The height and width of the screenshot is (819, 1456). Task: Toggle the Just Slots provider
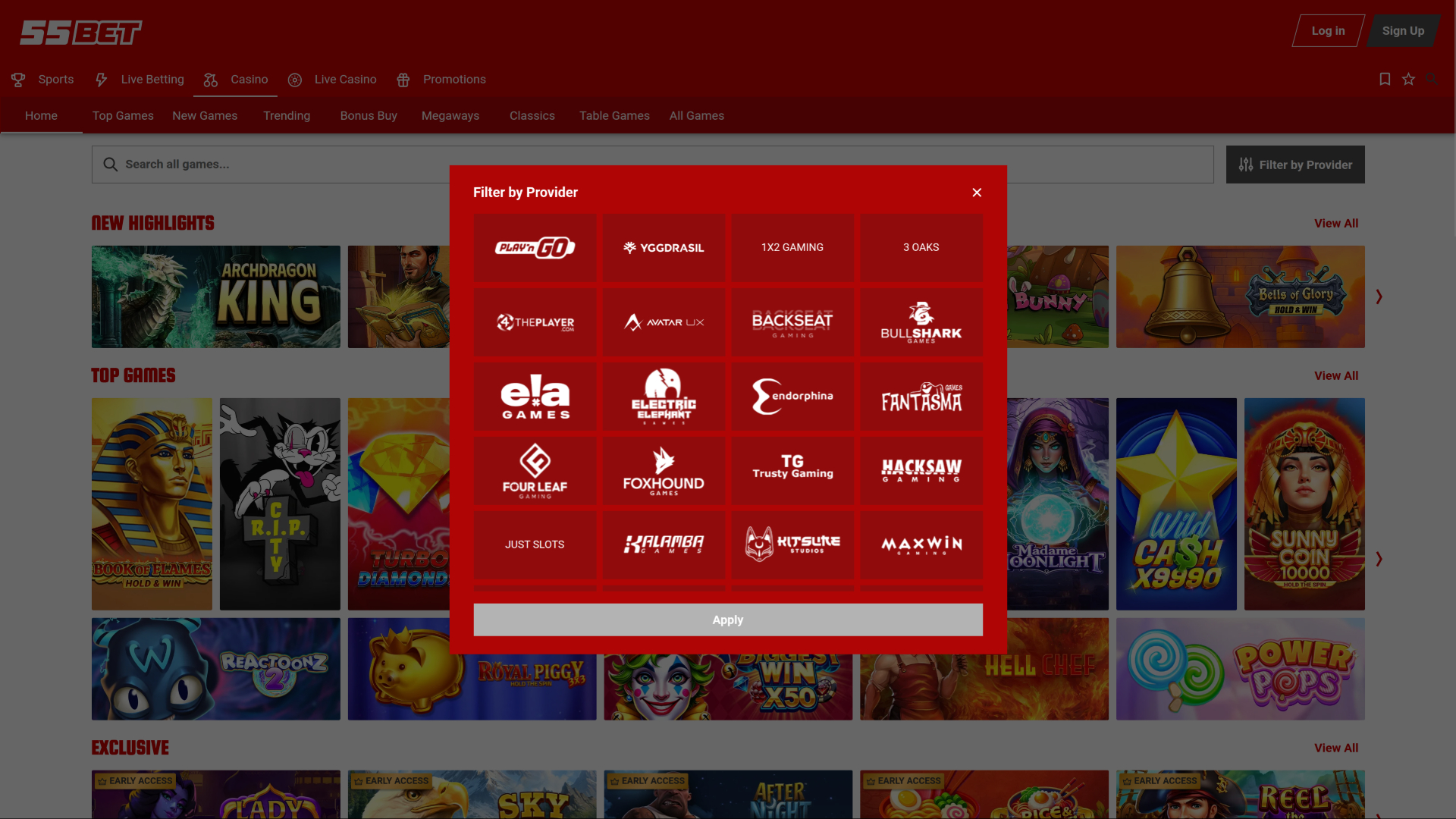[x=535, y=544]
